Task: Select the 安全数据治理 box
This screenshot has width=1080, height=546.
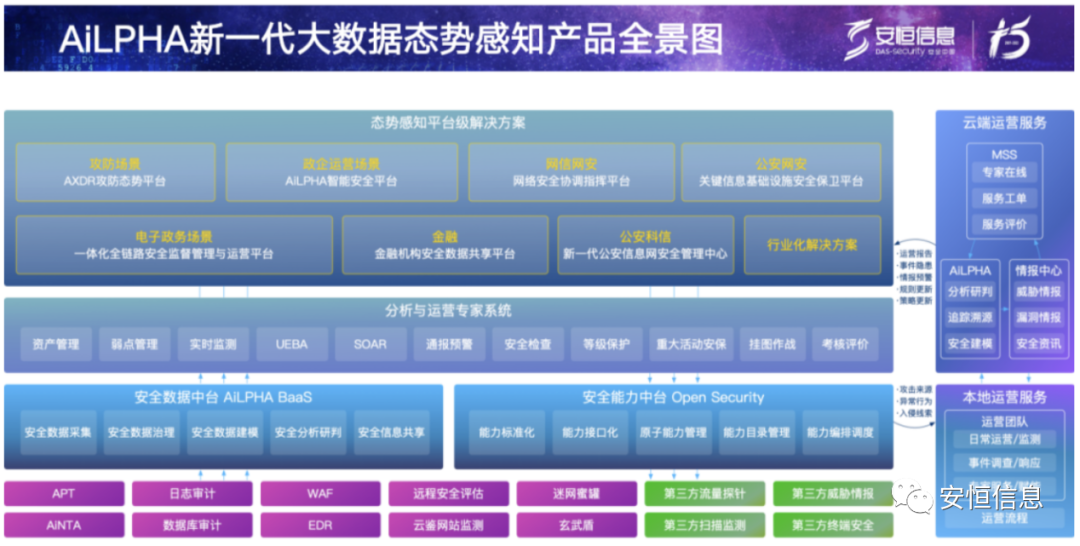Action: click(141, 432)
